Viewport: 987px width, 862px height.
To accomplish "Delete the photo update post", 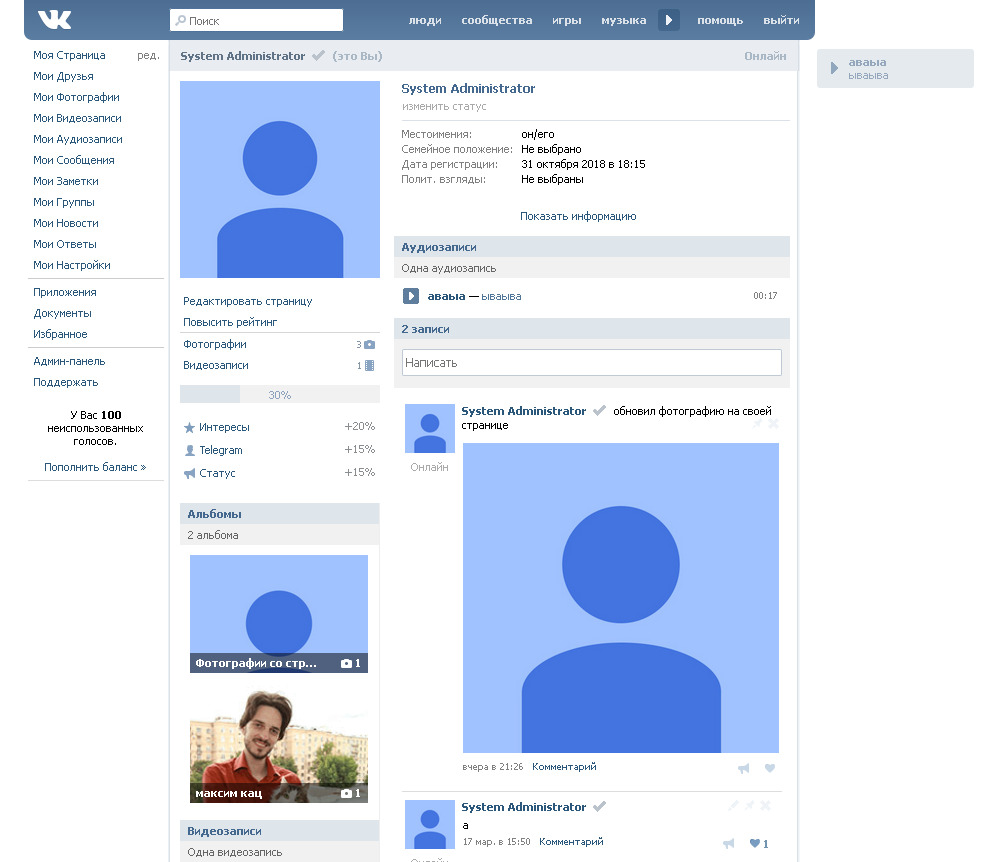I will point(774,424).
